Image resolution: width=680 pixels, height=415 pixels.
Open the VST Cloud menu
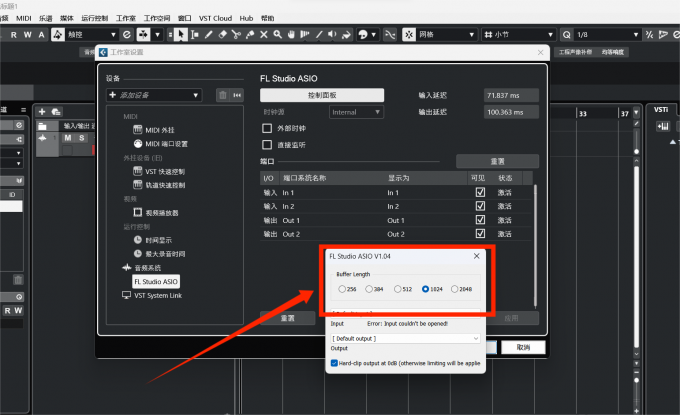pos(216,18)
